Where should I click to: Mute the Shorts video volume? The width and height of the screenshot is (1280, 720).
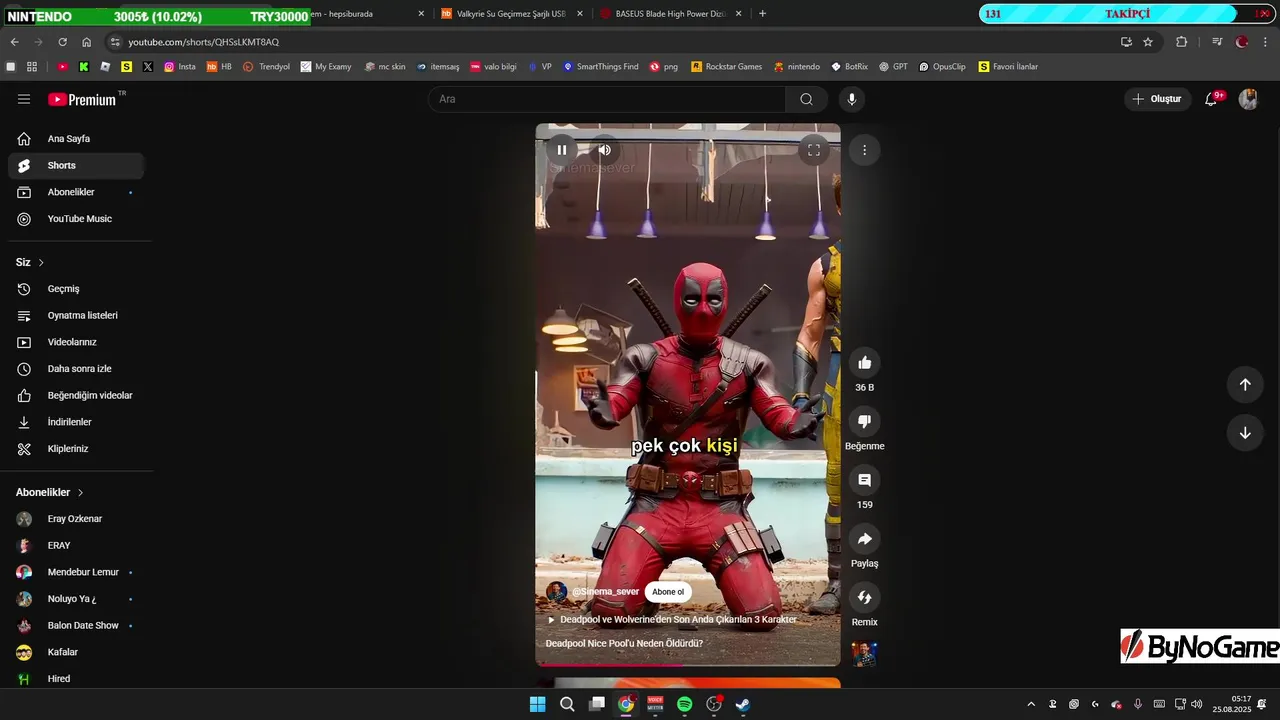(x=604, y=150)
